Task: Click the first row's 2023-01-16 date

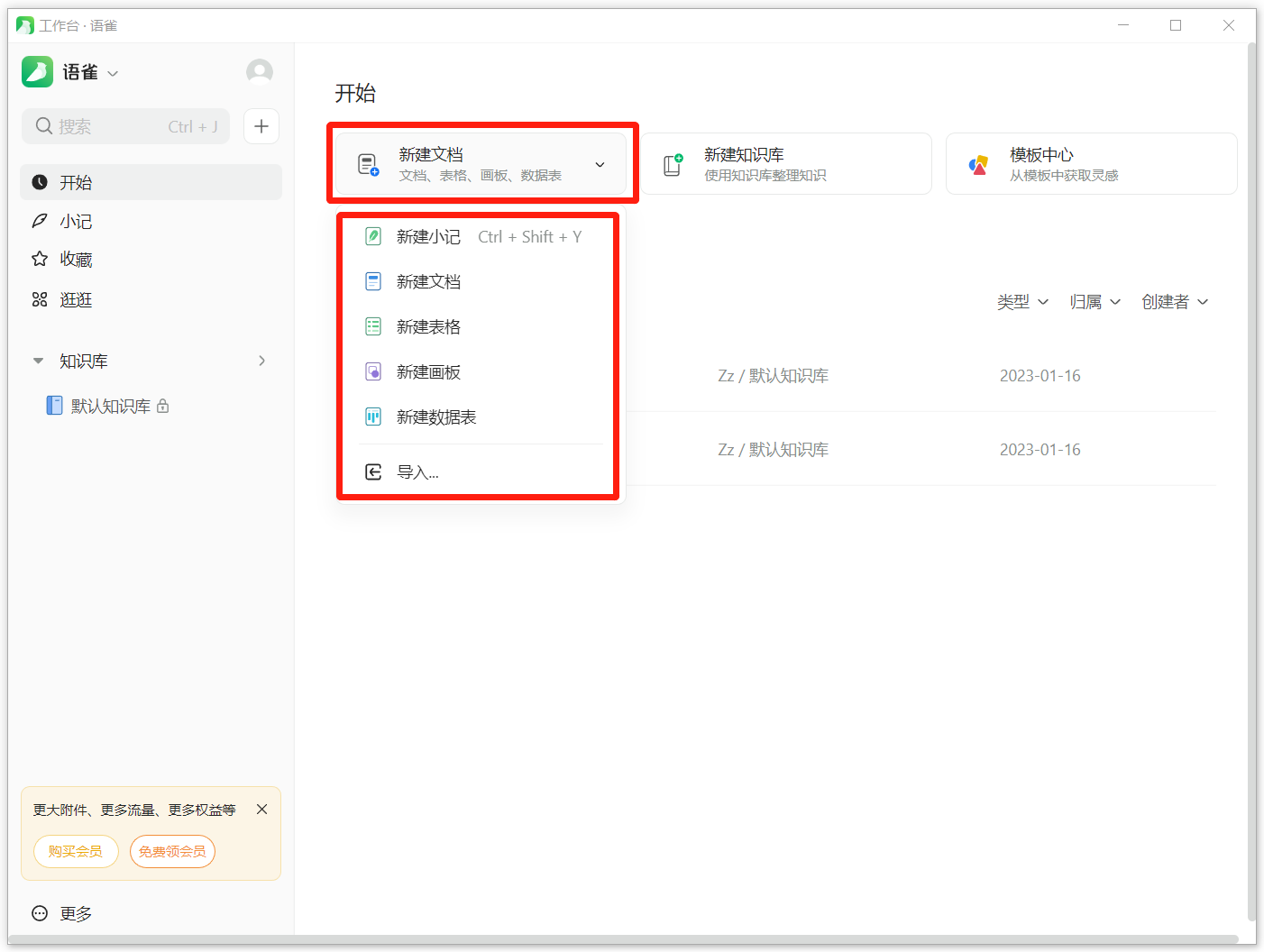Action: click(x=1040, y=376)
